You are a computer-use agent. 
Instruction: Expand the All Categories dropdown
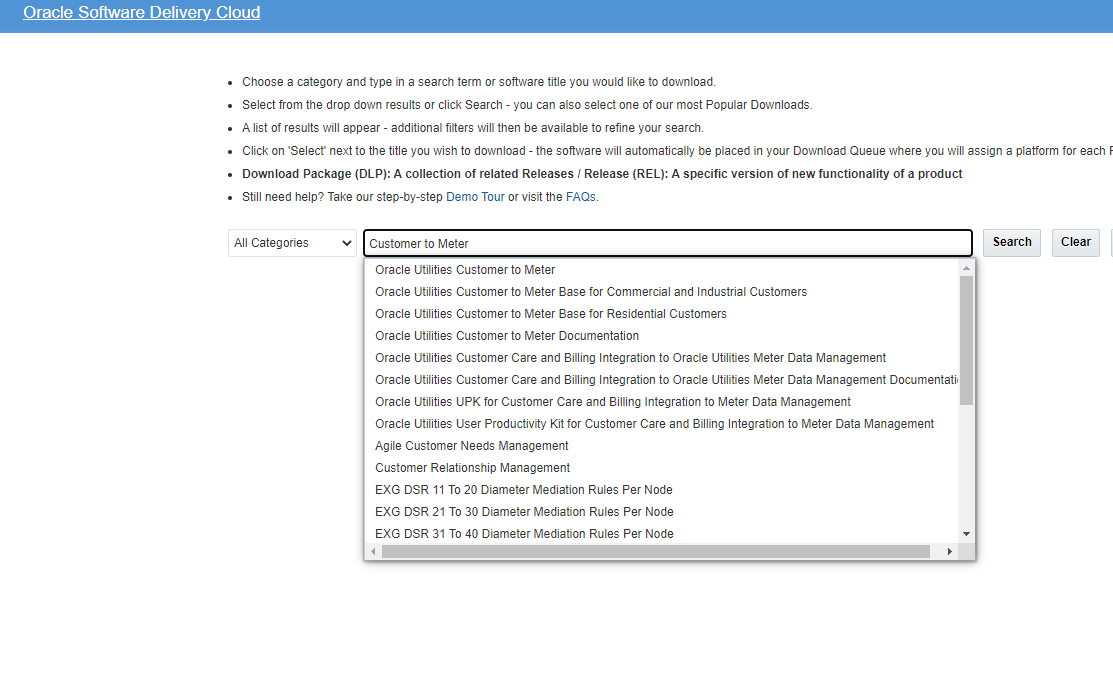click(292, 243)
